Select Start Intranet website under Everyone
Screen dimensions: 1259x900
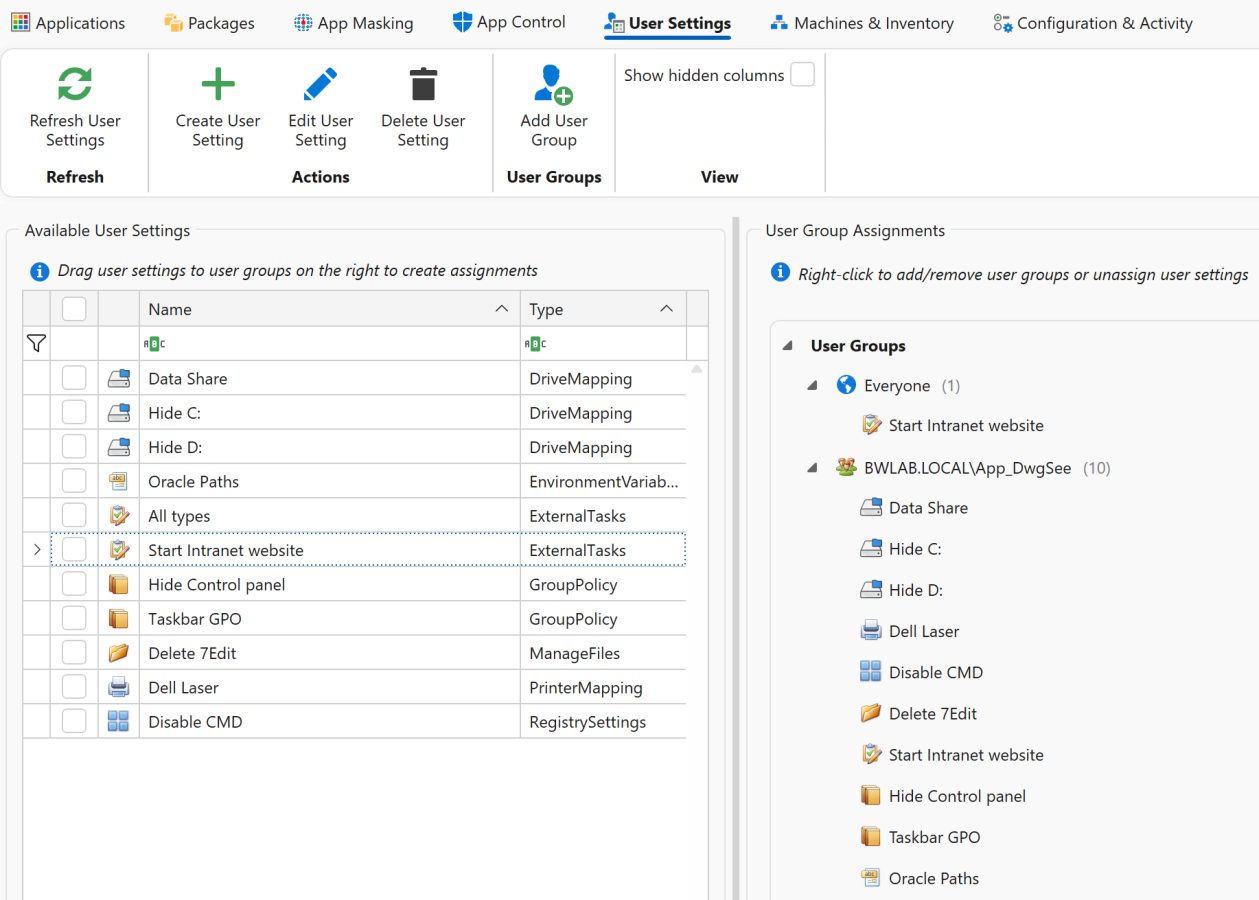[966, 425]
